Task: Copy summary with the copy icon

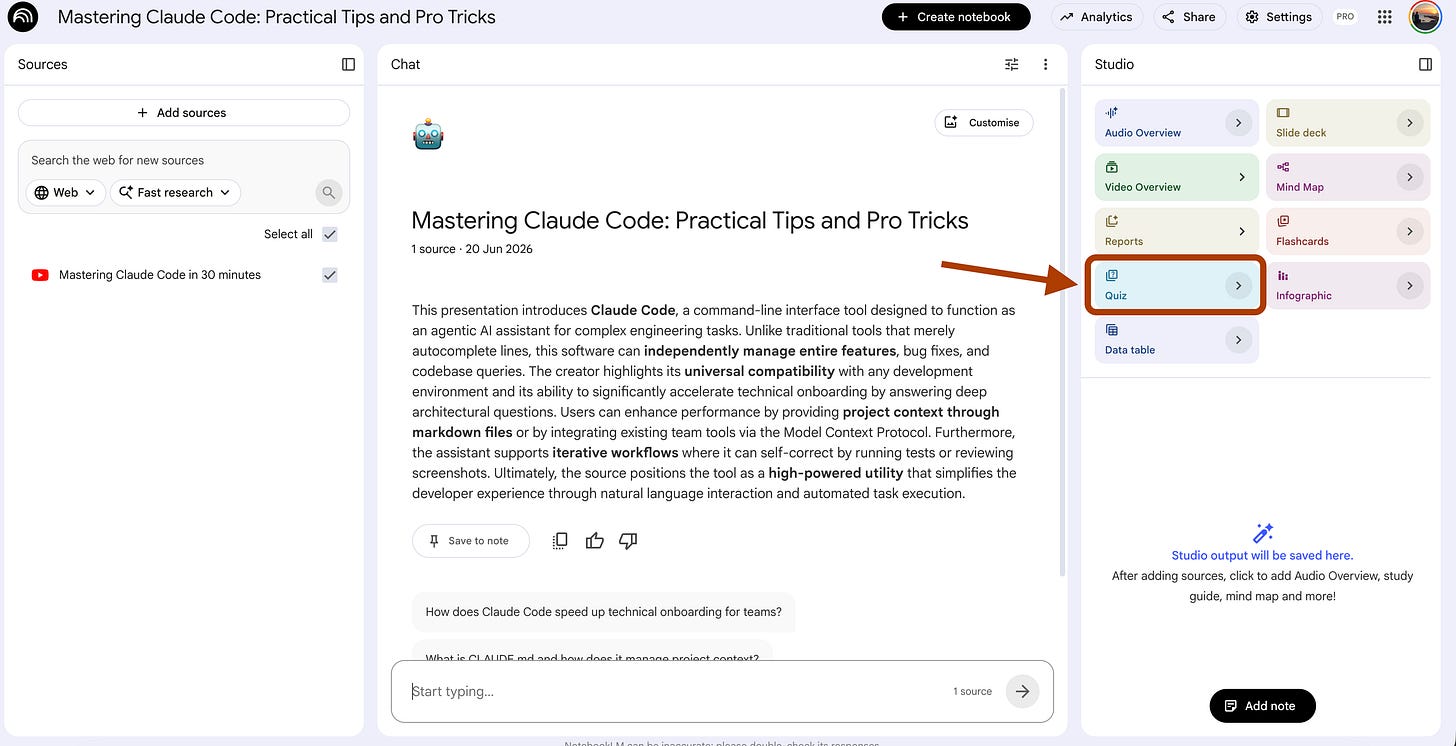Action: click(560, 541)
